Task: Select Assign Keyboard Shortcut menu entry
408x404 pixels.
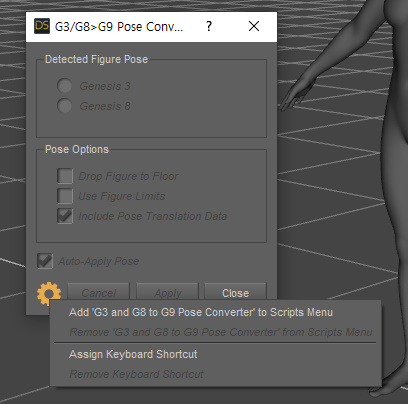Action: (x=215, y=354)
